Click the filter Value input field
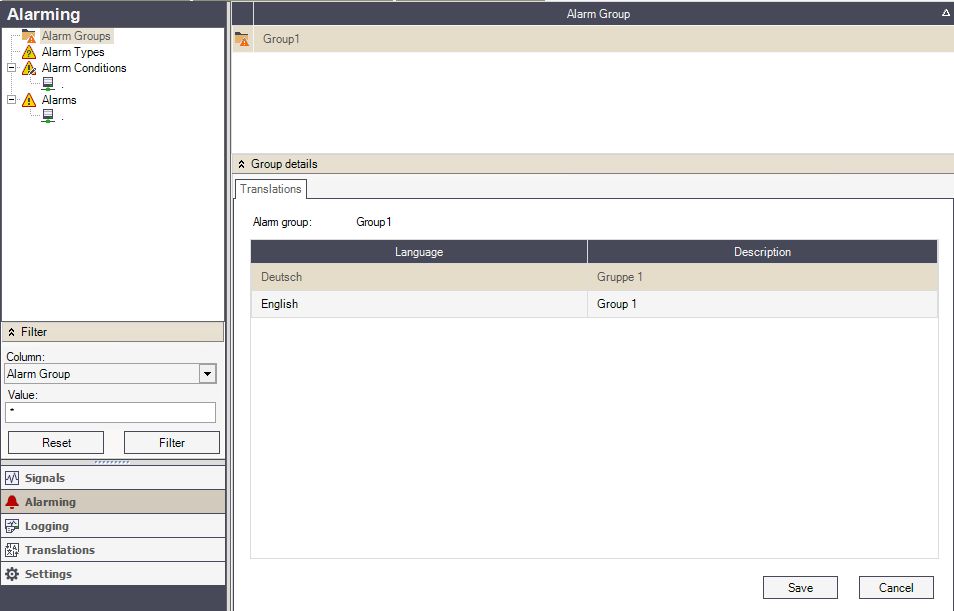Screen dimensions: 954x611 click(x=110, y=412)
